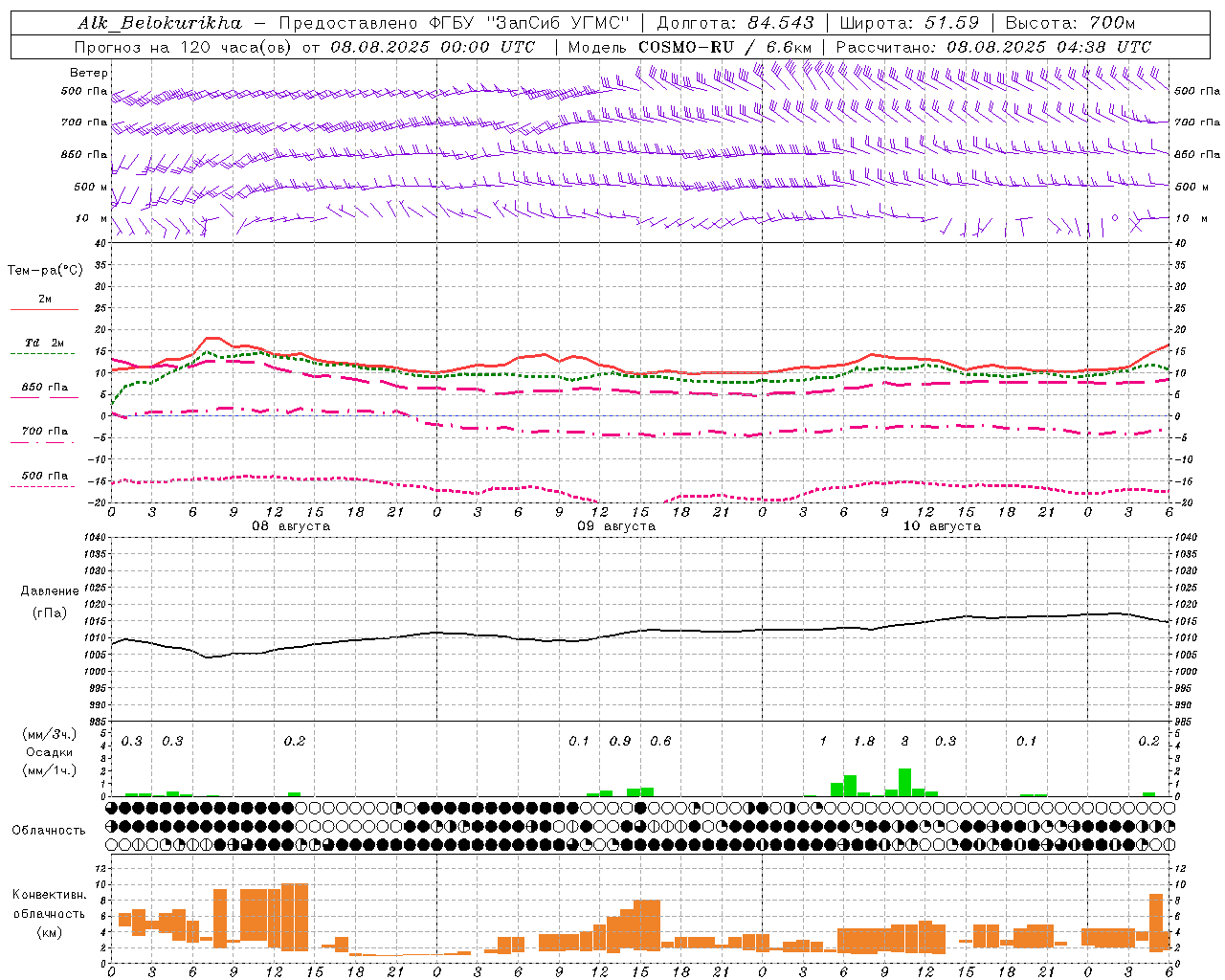Click the Осадки precipitation label
This screenshot has height=980, width=1225.
coord(50,752)
